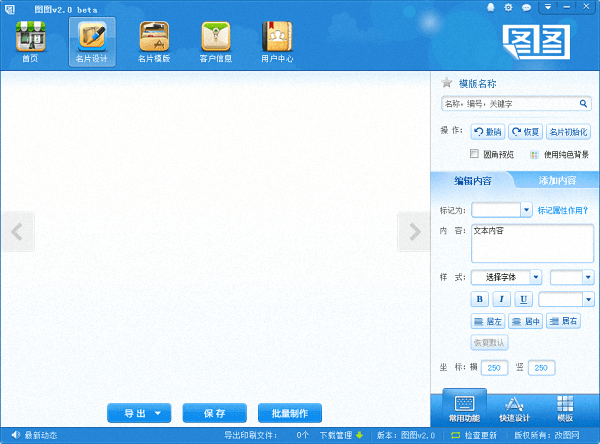Toggle underline U formatting
The height and width of the screenshot is (444, 600).
click(523, 299)
